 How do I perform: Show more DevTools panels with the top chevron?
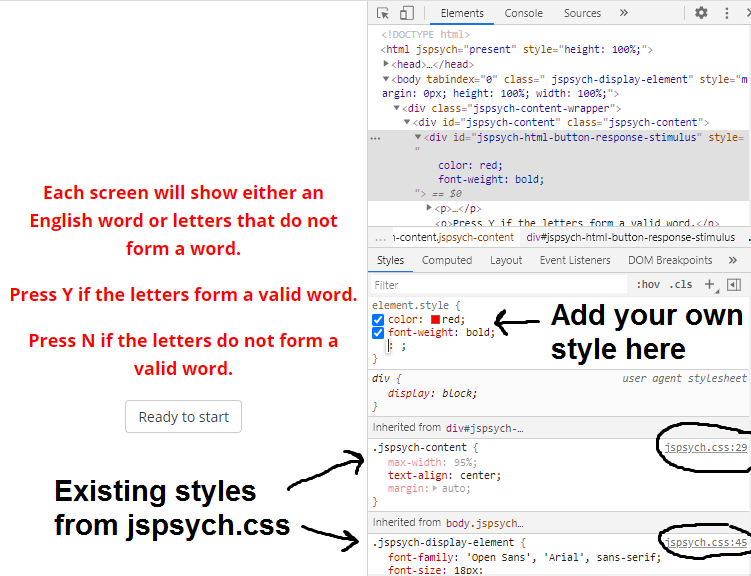coord(624,13)
